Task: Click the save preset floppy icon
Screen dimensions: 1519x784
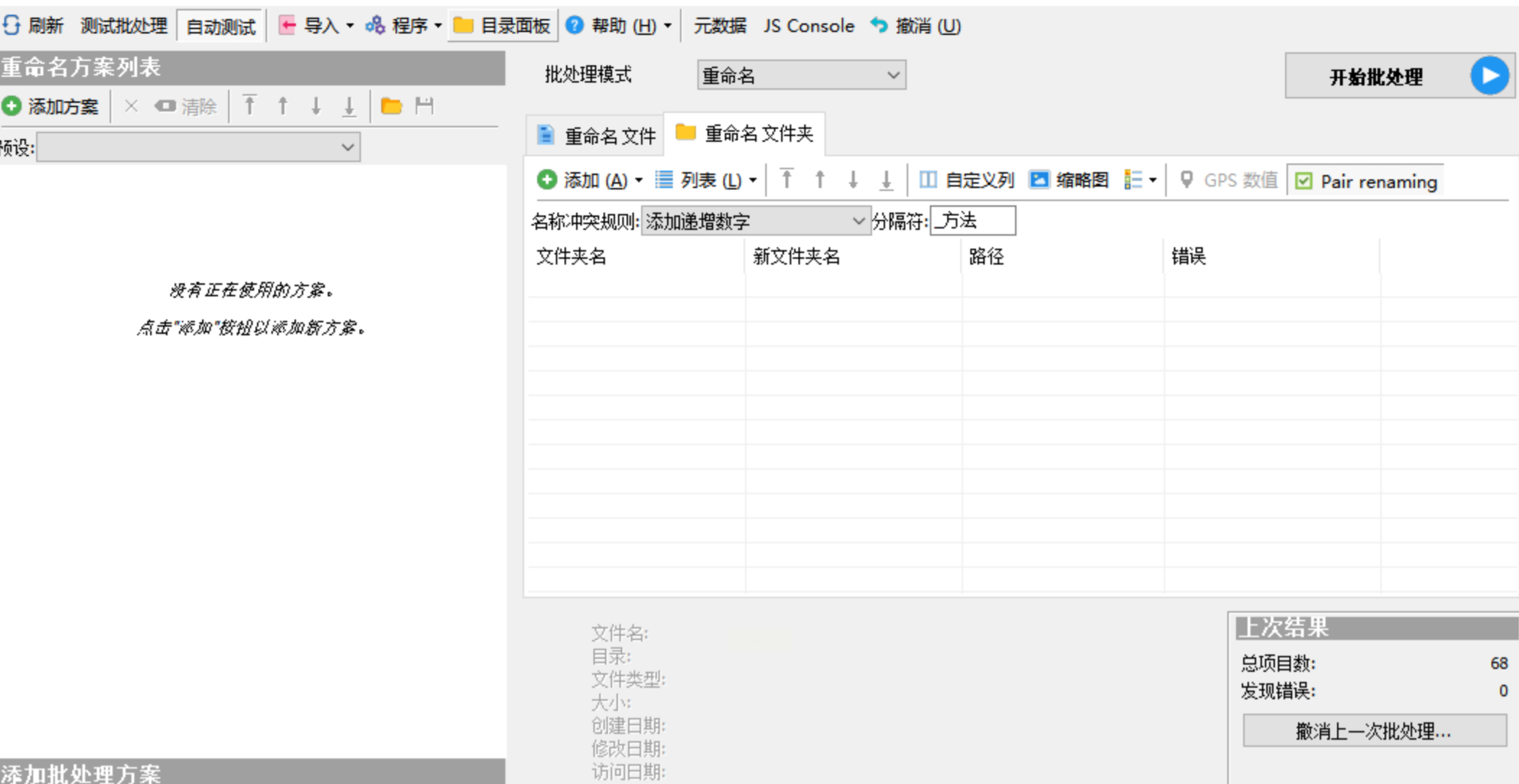Action: tap(425, 106)
